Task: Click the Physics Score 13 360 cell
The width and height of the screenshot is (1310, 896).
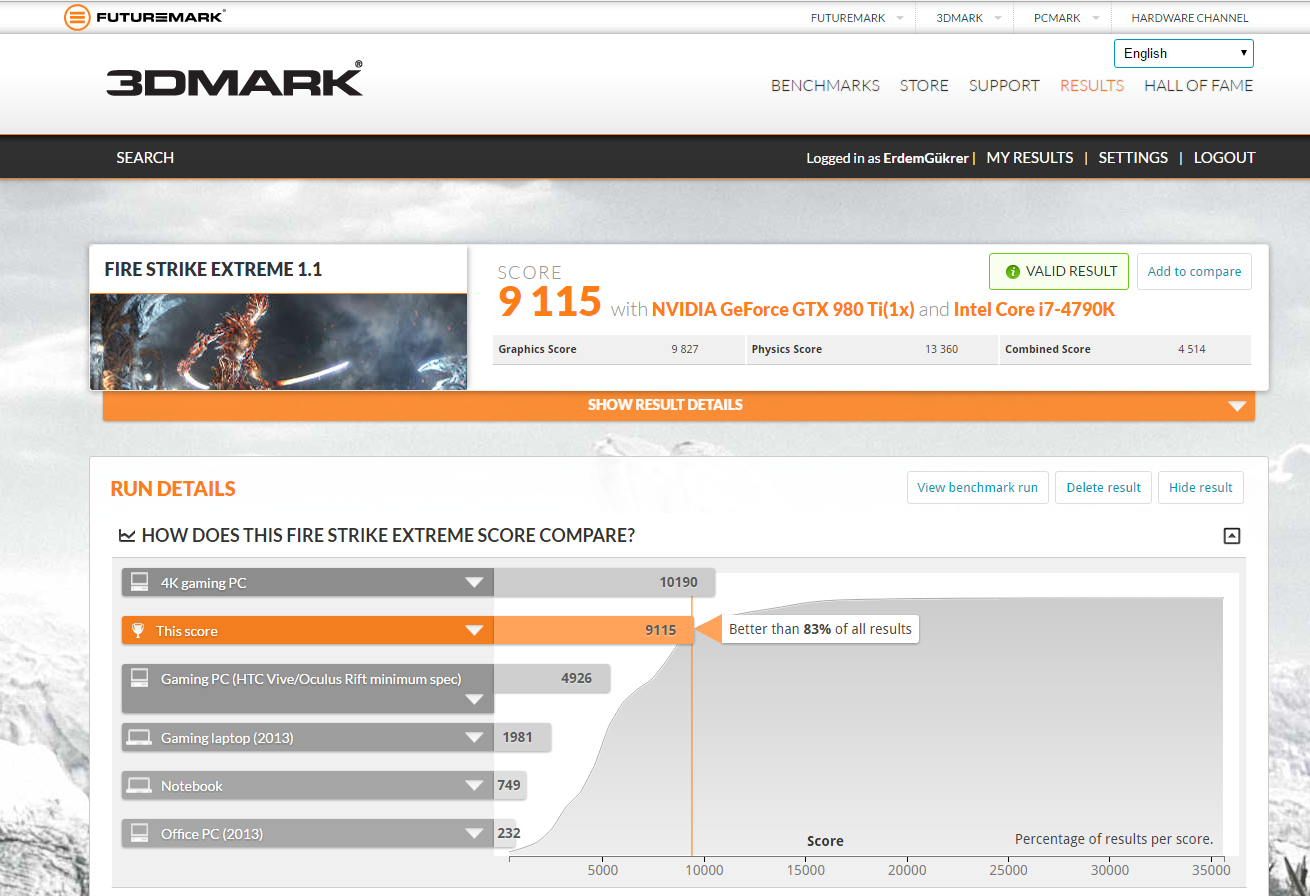Action: point(872,349)
